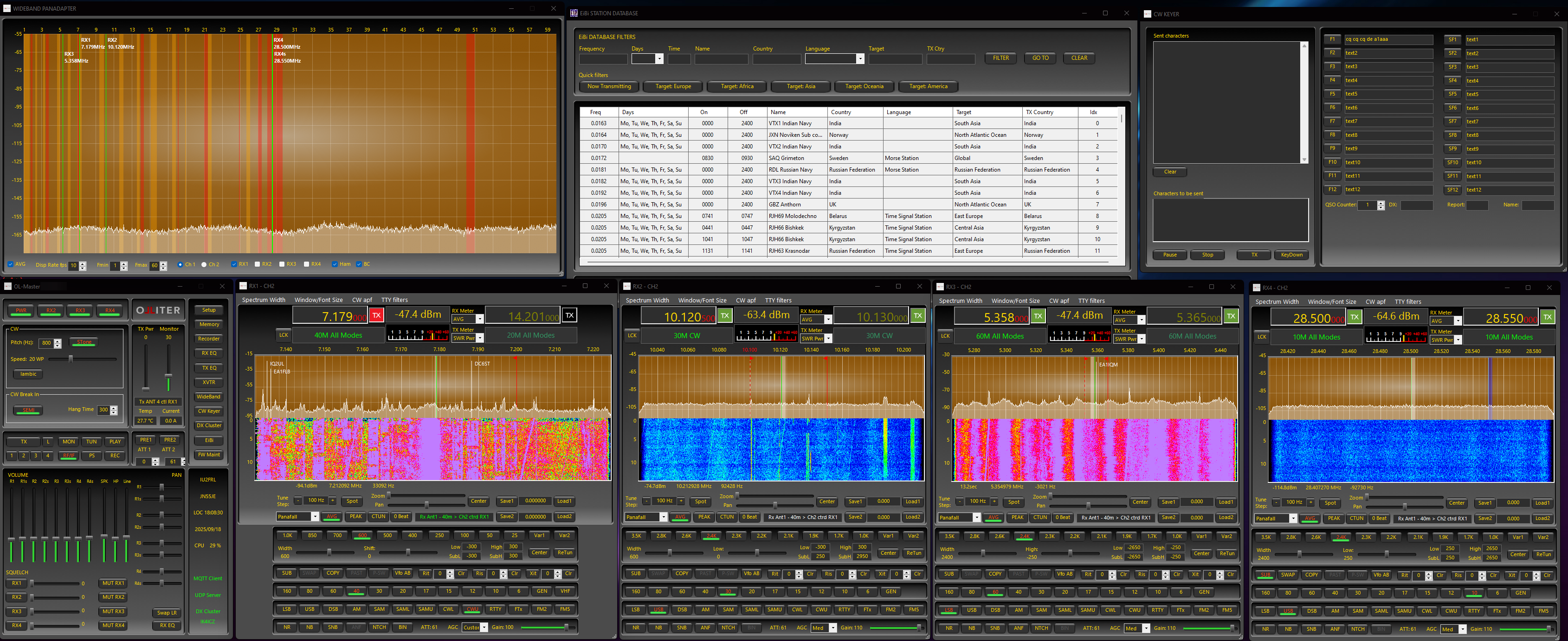Toggle SEMI CW break-in mode in OL-Master
The height and width of the screenshot is (641, 1568).
click(27, 410)
